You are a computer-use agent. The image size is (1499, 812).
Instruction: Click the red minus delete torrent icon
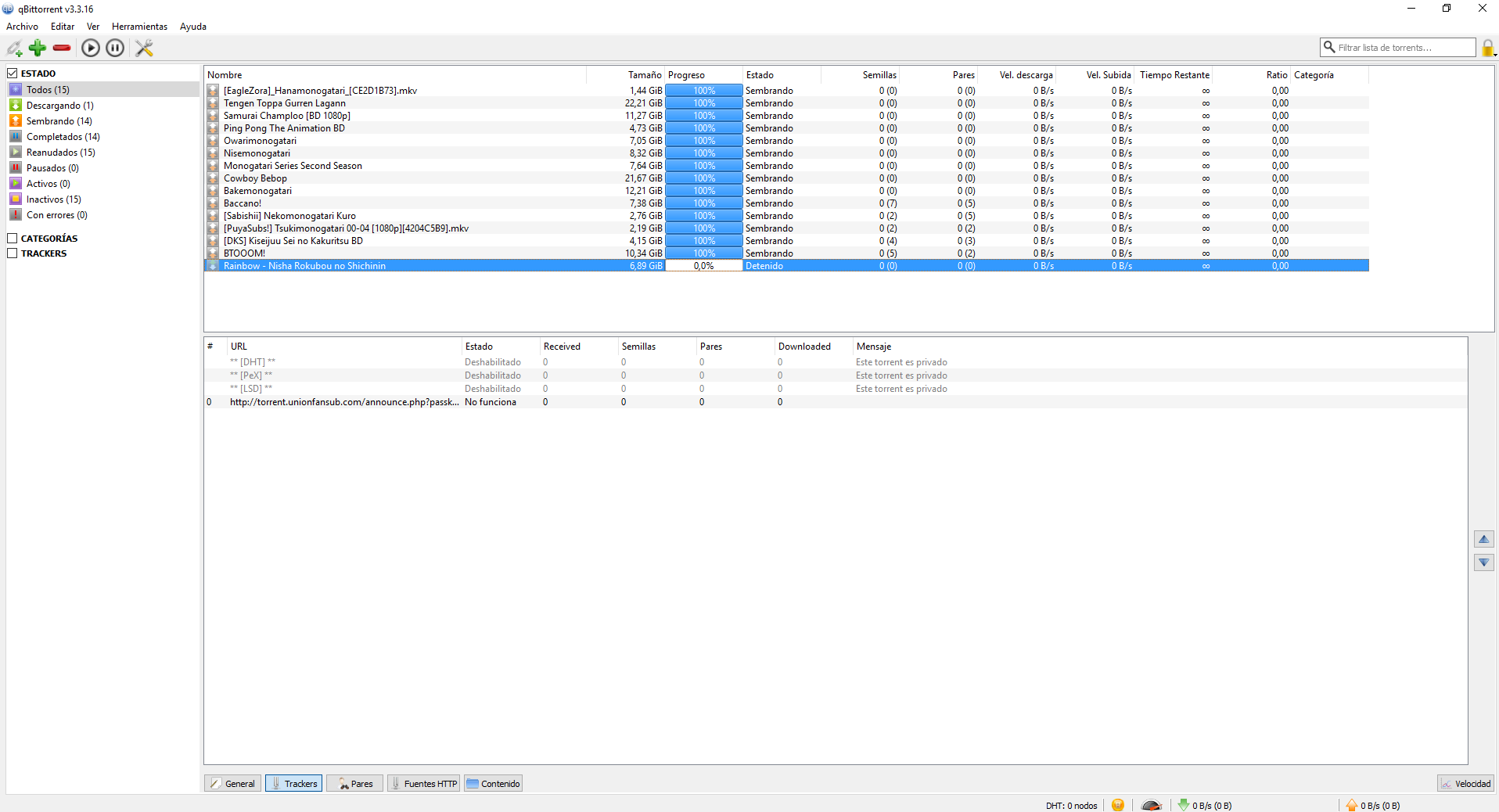pyautogui.click(x=62, y=48)
